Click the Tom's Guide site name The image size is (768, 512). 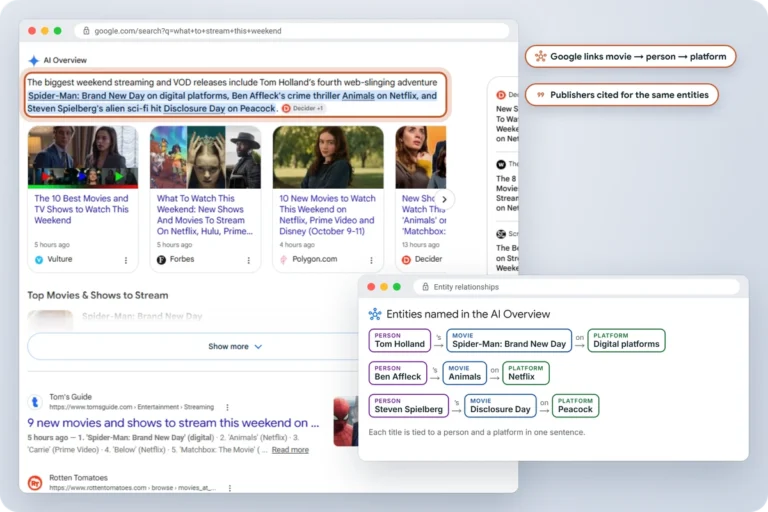pyautogui.click(x=71, y=397)
